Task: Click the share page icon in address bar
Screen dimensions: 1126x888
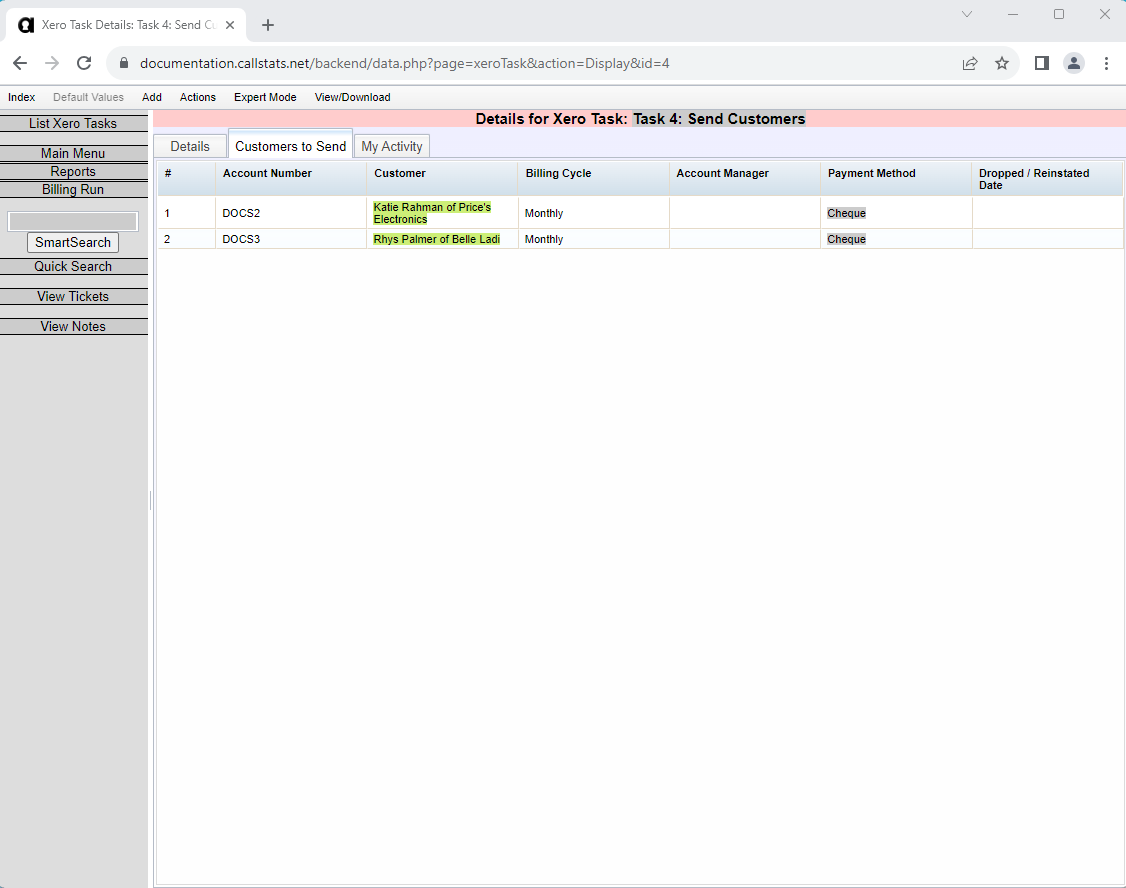Action: coord(969,63)
